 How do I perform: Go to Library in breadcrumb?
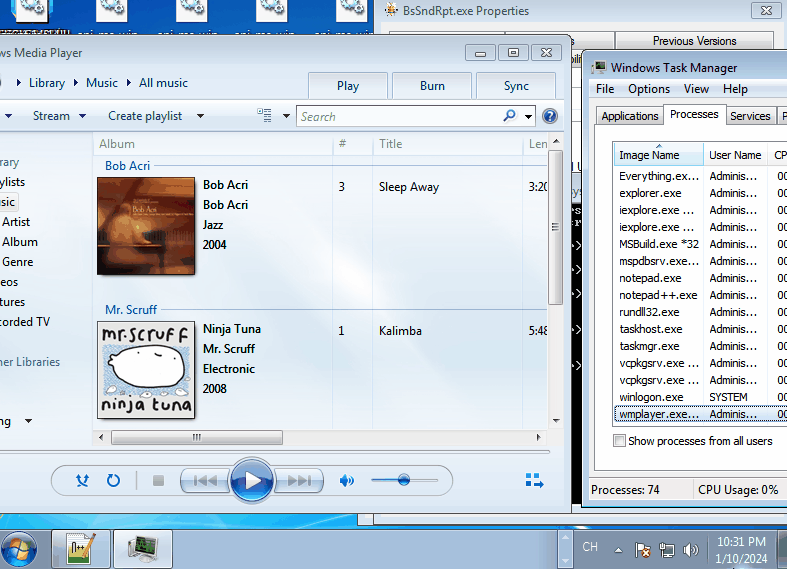point(47,83)
